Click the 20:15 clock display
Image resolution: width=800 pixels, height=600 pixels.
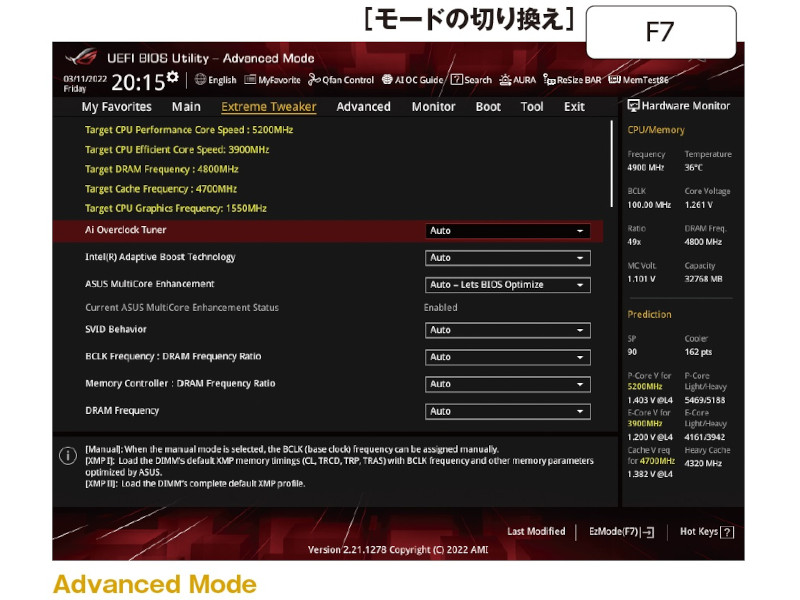(x=138, y=82)
